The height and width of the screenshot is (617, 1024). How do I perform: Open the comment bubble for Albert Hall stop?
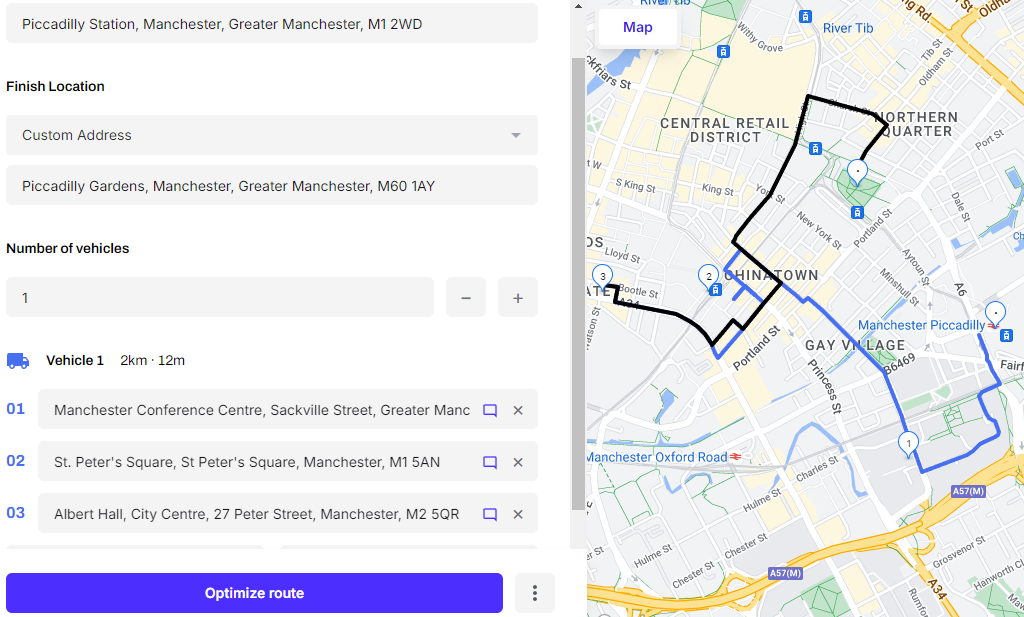tap(489, 514)
